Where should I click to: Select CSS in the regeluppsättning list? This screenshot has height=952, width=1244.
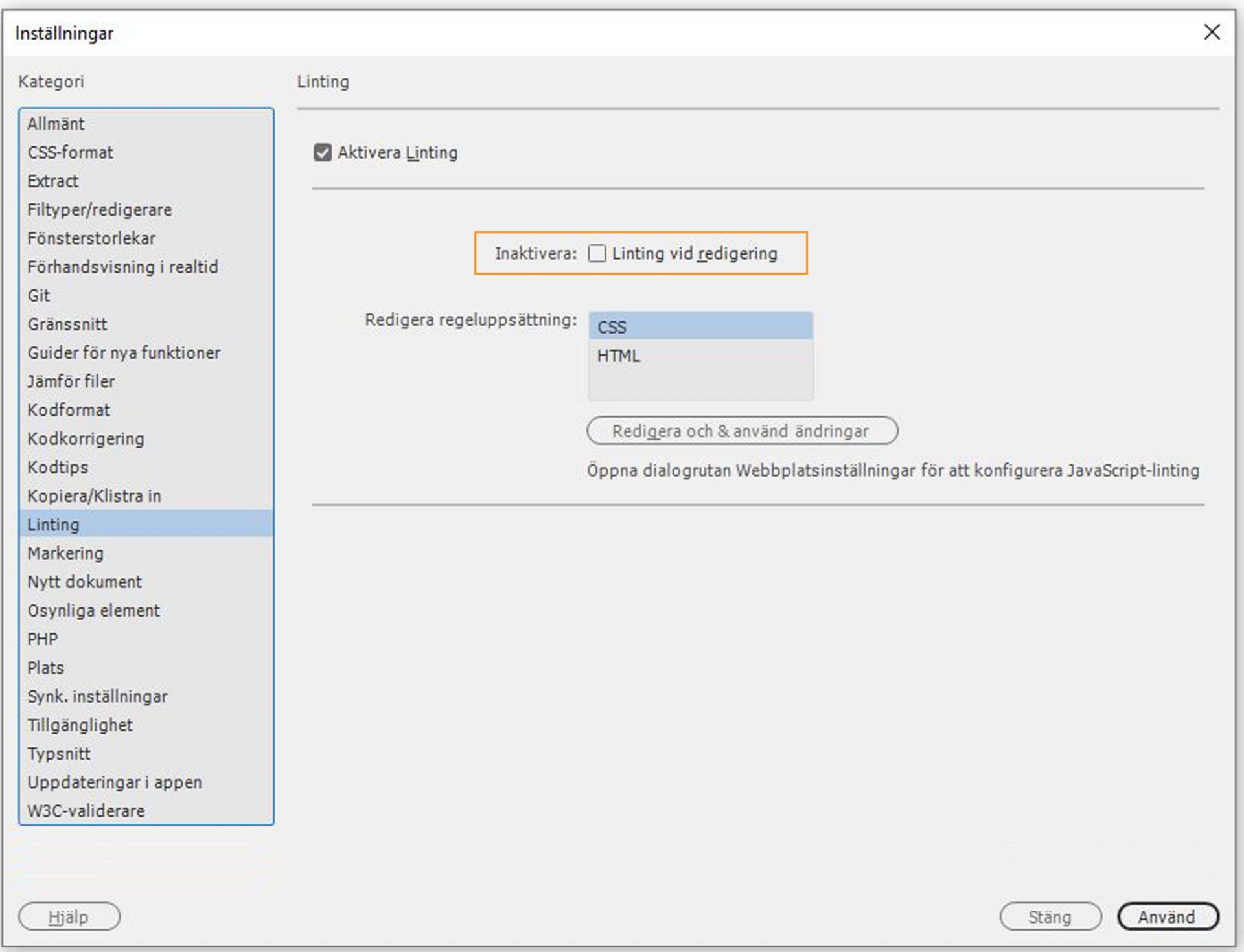tap(700, 327)
